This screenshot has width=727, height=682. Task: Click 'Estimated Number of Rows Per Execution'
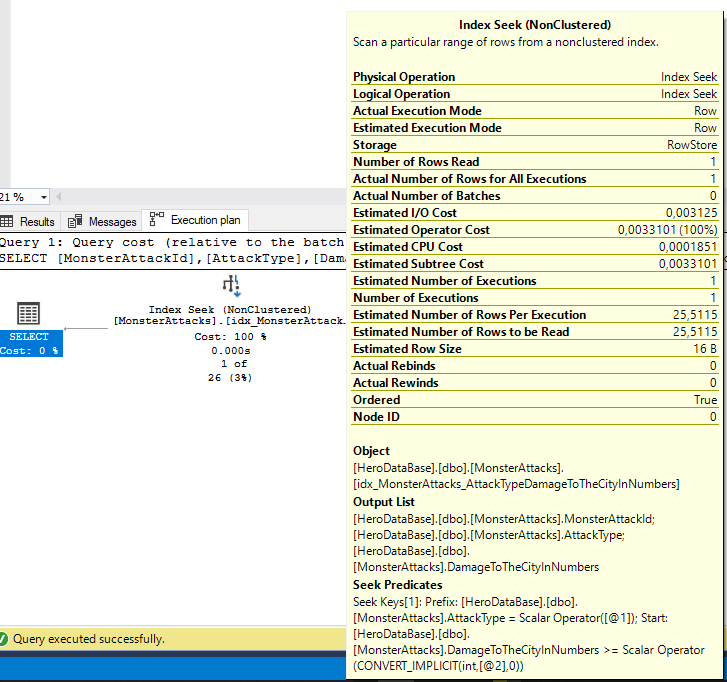coord(535,315)
